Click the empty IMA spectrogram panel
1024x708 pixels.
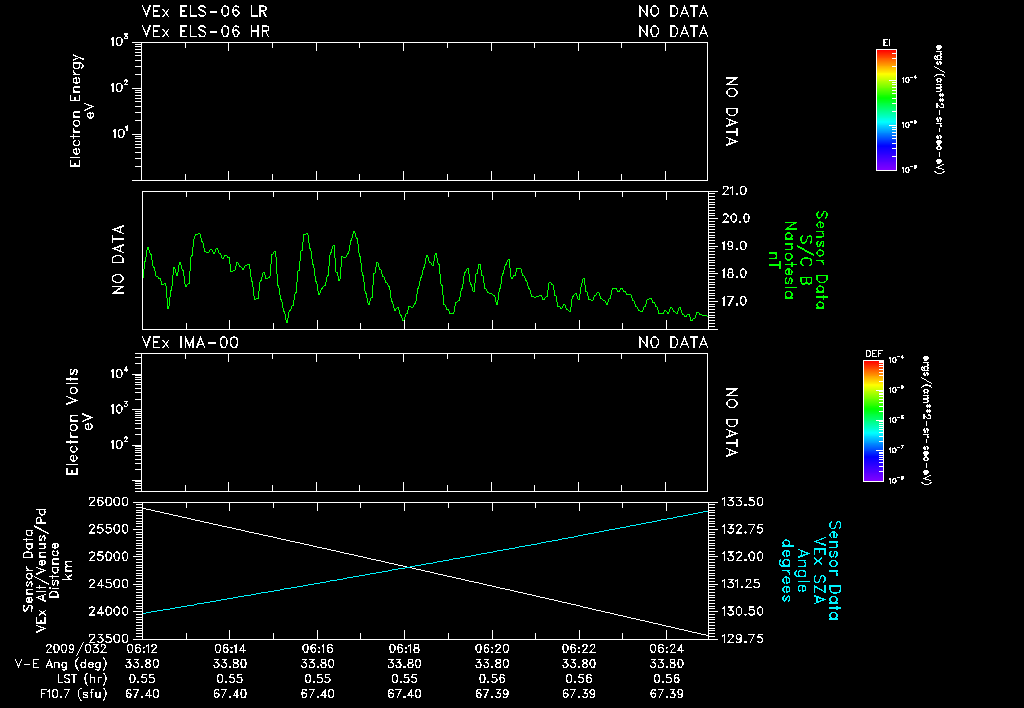(424, 422)
